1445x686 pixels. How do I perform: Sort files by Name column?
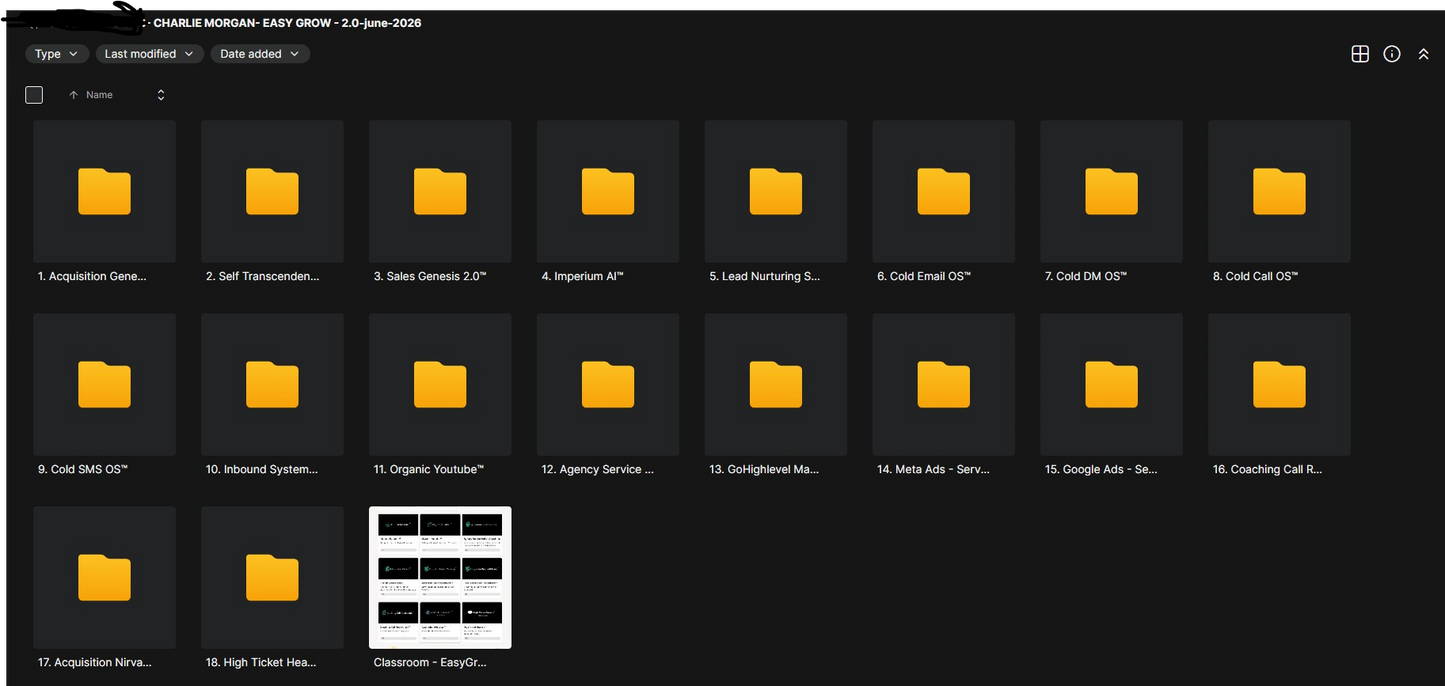click(x=99, y=95)
